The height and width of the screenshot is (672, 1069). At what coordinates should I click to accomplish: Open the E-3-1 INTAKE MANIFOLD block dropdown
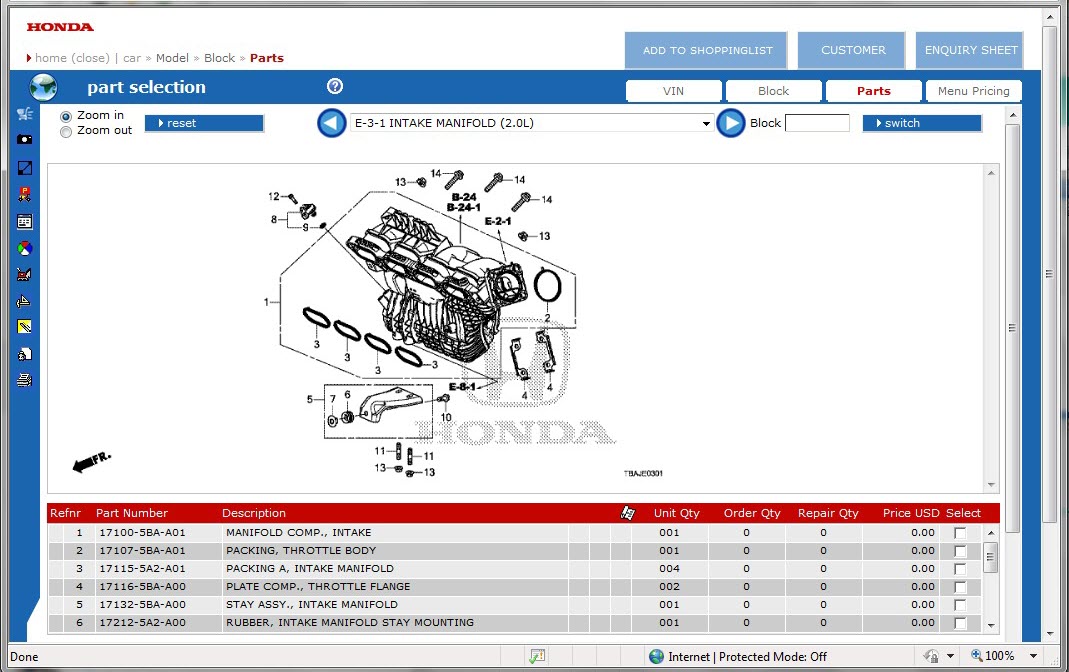coord(707,124)
